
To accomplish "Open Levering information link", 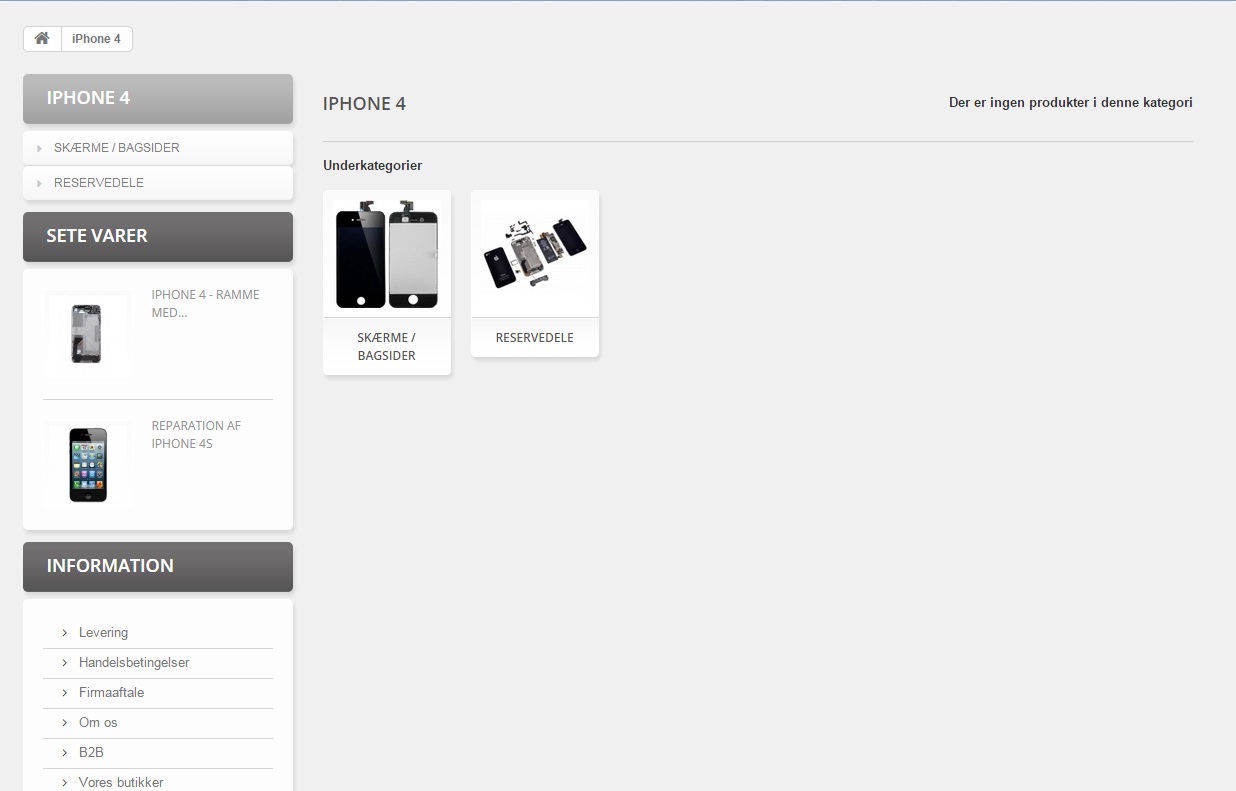I will coord(103,632).
